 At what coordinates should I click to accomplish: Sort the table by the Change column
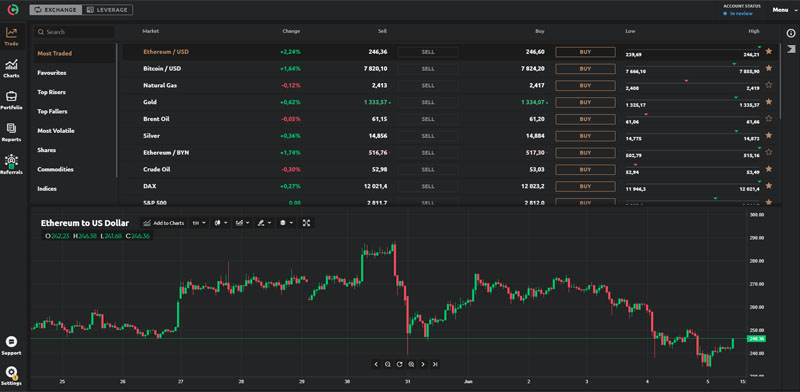(x=291, y=31)
